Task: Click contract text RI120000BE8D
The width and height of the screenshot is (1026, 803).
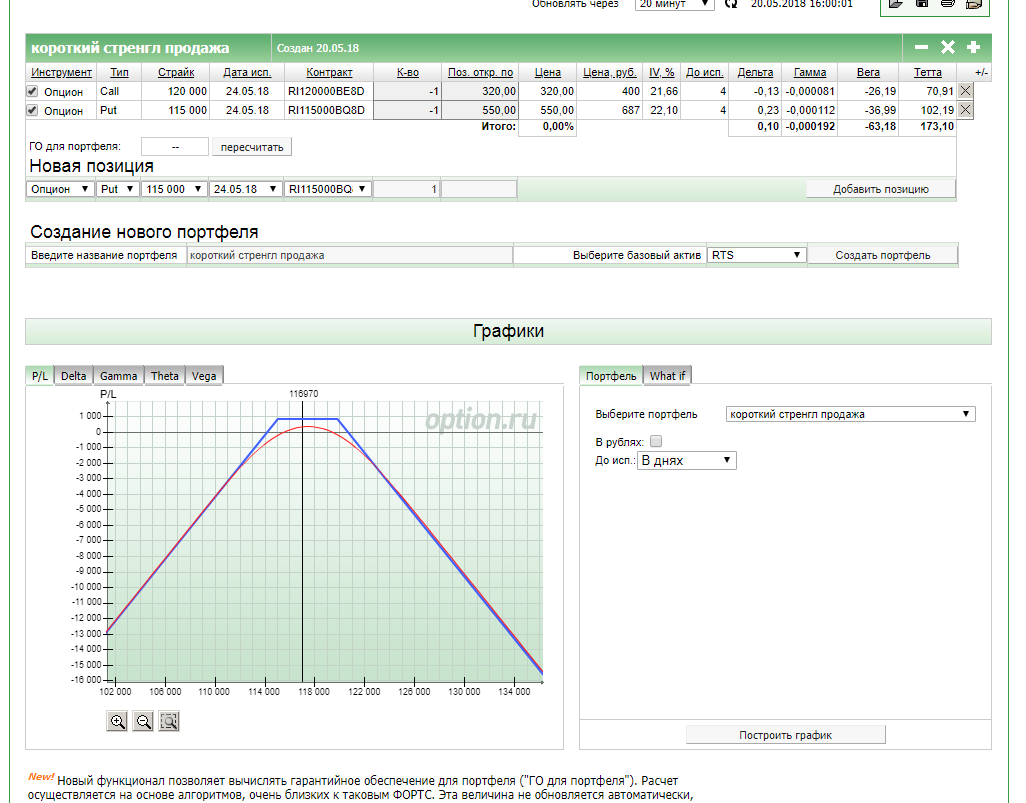Action: 326,91
